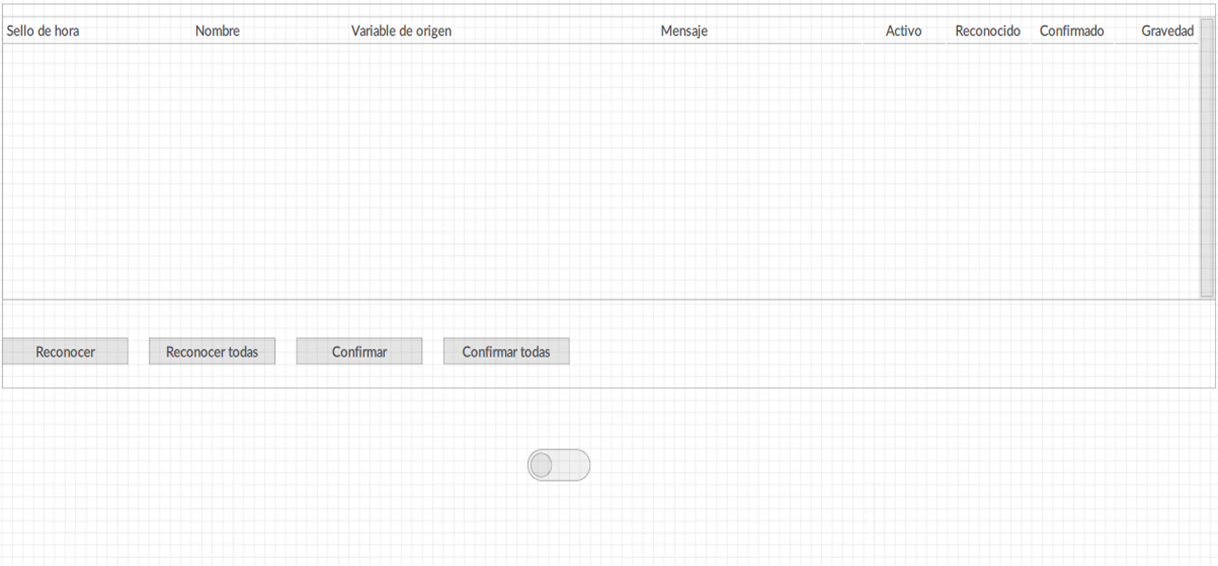Click the Activo column header
The width and height of the screenshot is (1218, 566).
[x=904, y=31]
